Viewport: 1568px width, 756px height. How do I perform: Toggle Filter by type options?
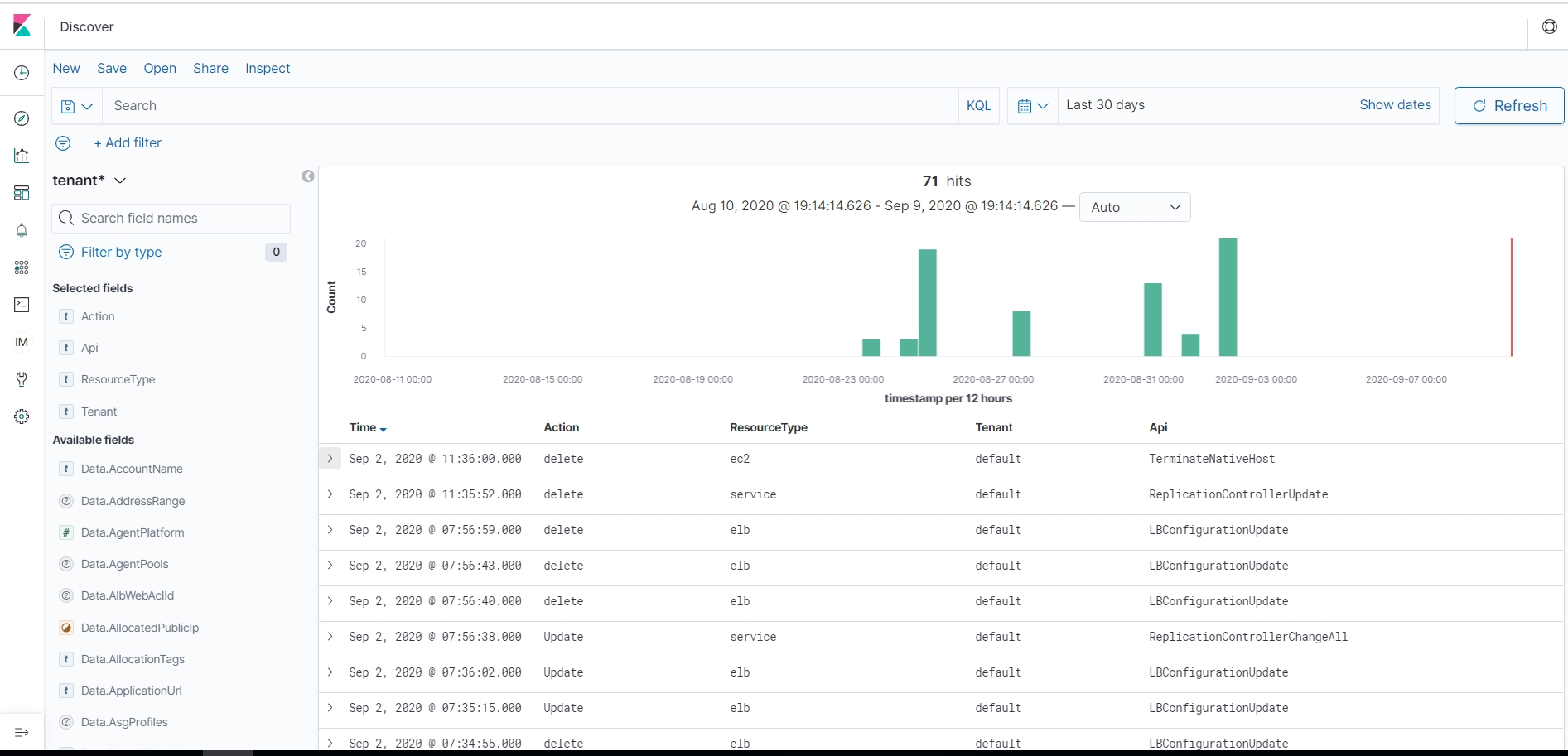click(x=121, y=252)
